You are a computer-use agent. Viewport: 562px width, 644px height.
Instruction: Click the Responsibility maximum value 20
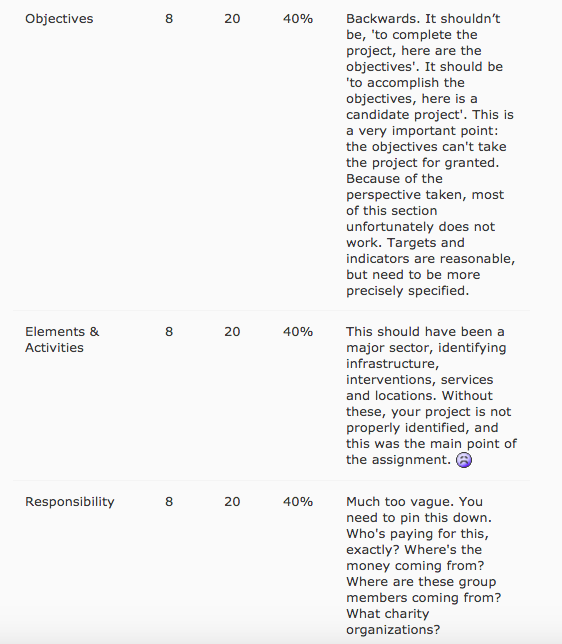click(232, 502)
